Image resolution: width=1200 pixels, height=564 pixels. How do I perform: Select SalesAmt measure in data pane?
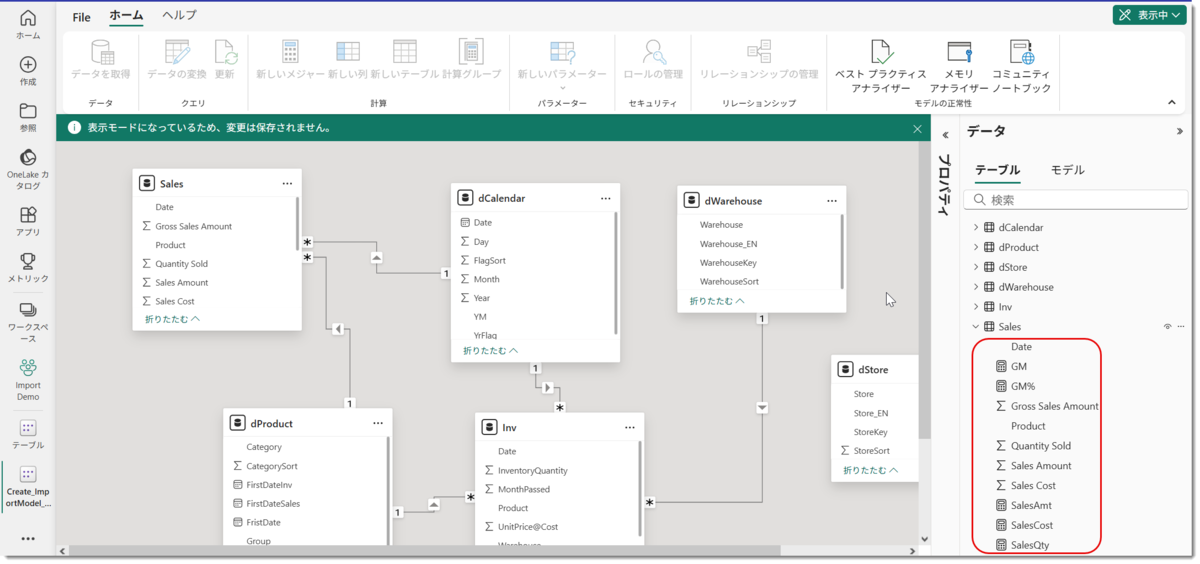pyautogui.click(x=1031, y=506)
